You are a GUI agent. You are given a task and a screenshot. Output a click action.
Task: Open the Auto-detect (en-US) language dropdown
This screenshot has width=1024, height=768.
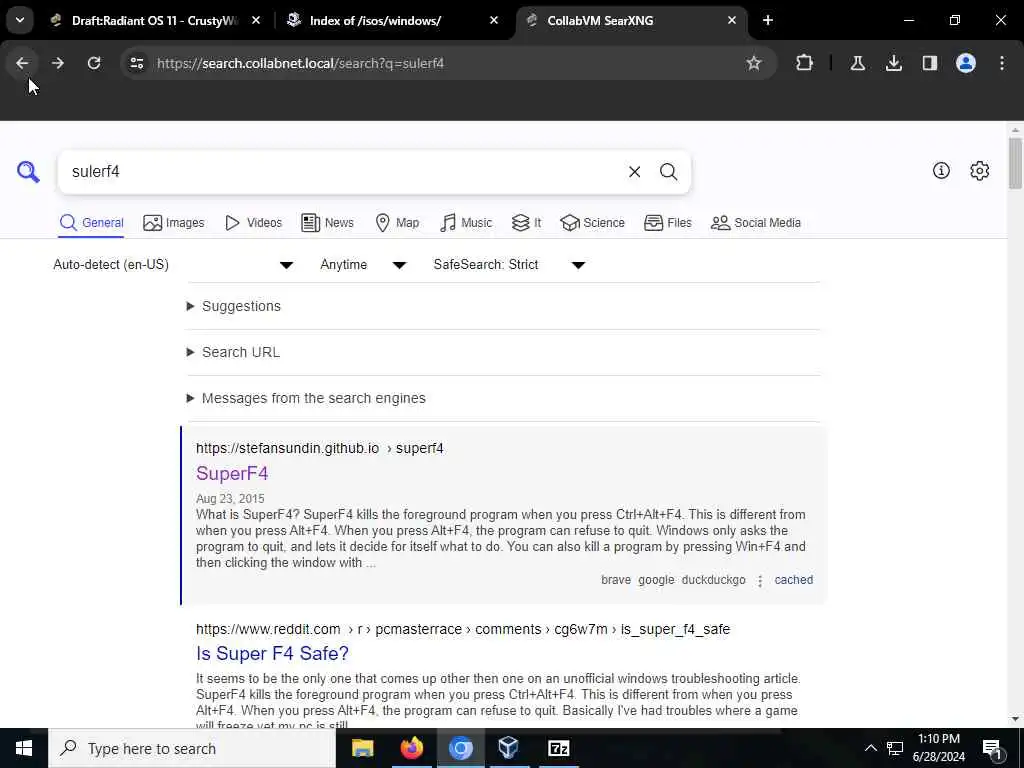tap(173, 264)
